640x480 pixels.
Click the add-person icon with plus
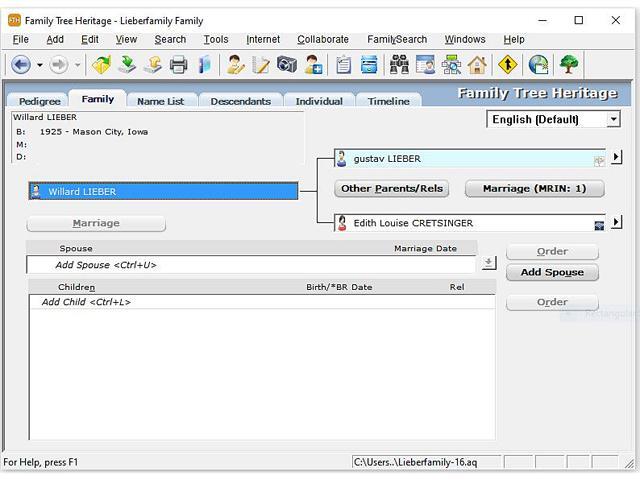313,65
